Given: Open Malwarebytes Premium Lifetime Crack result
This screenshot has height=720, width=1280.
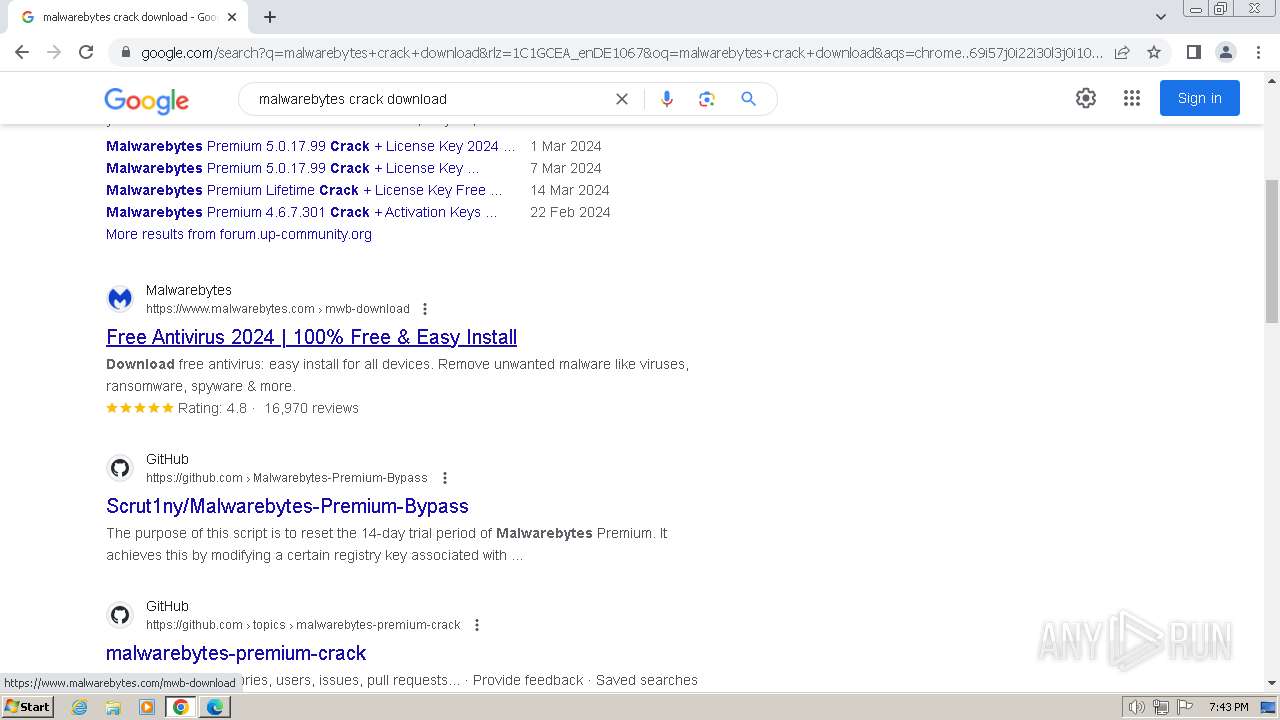Looking at the screenshot, I should [304, 190].
